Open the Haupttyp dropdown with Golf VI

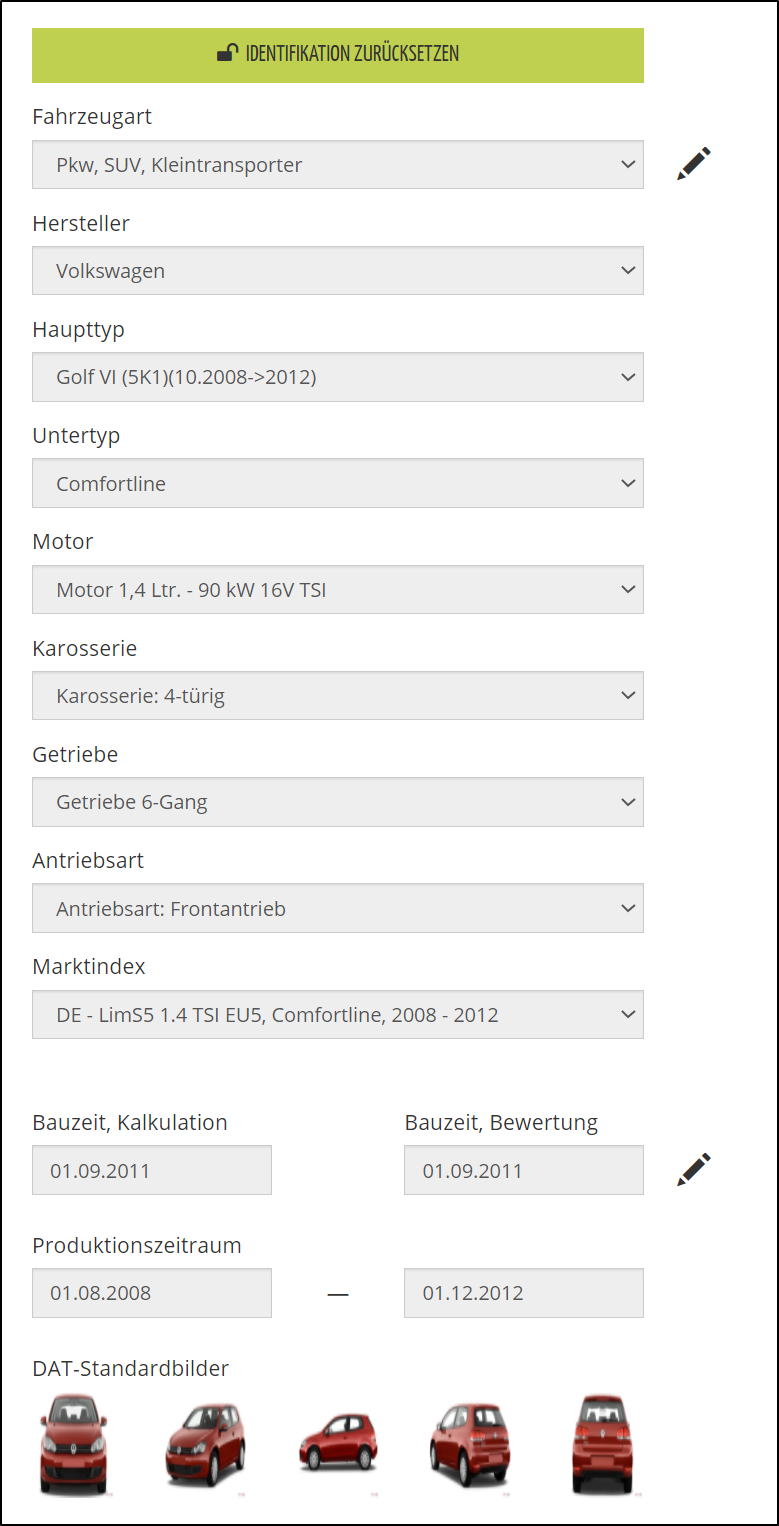338,377
